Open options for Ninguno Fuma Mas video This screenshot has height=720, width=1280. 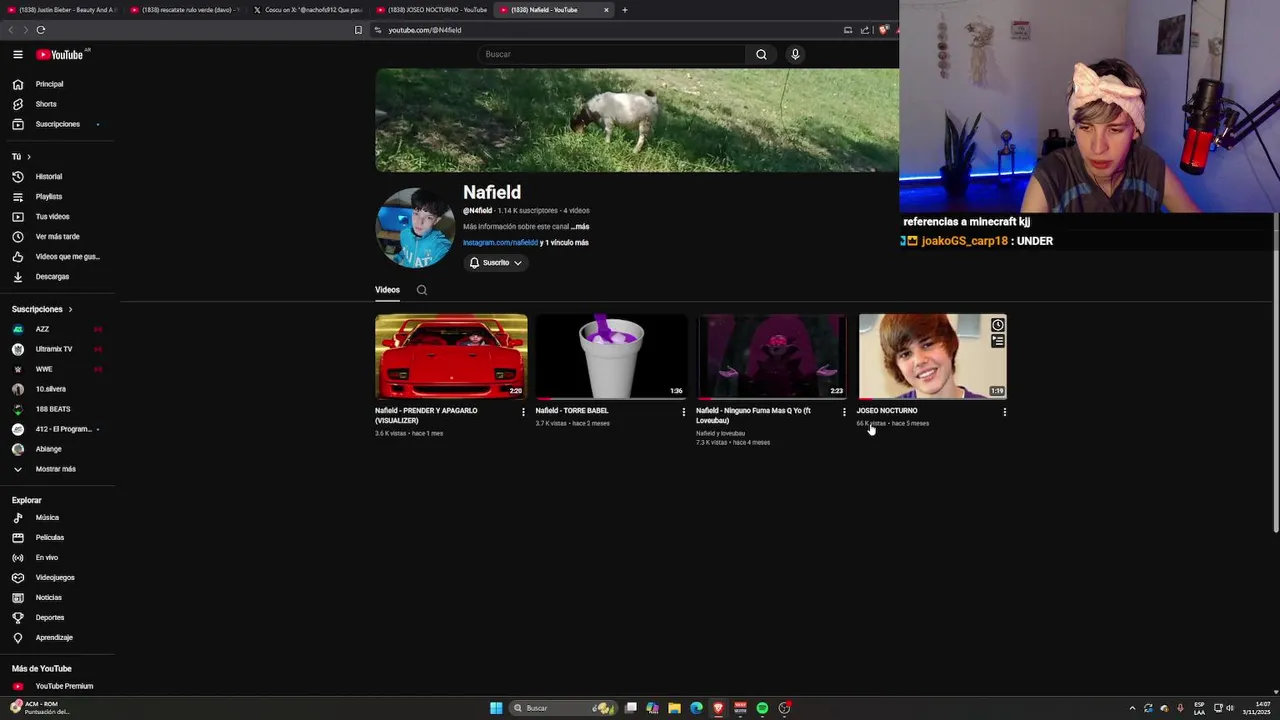[x=844, y=412]
